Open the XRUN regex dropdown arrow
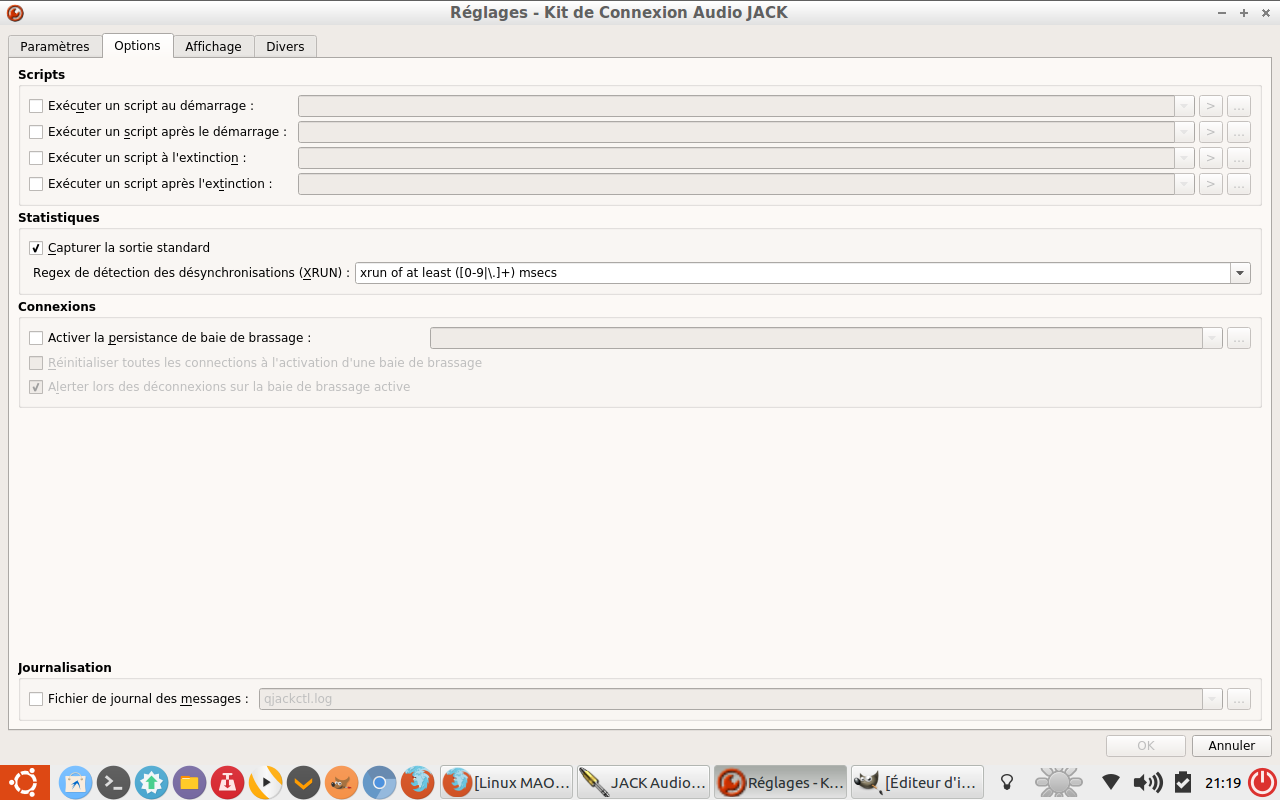This screenshot has height=800, width=1280. pyautogui.click(x=1240, y=273)
